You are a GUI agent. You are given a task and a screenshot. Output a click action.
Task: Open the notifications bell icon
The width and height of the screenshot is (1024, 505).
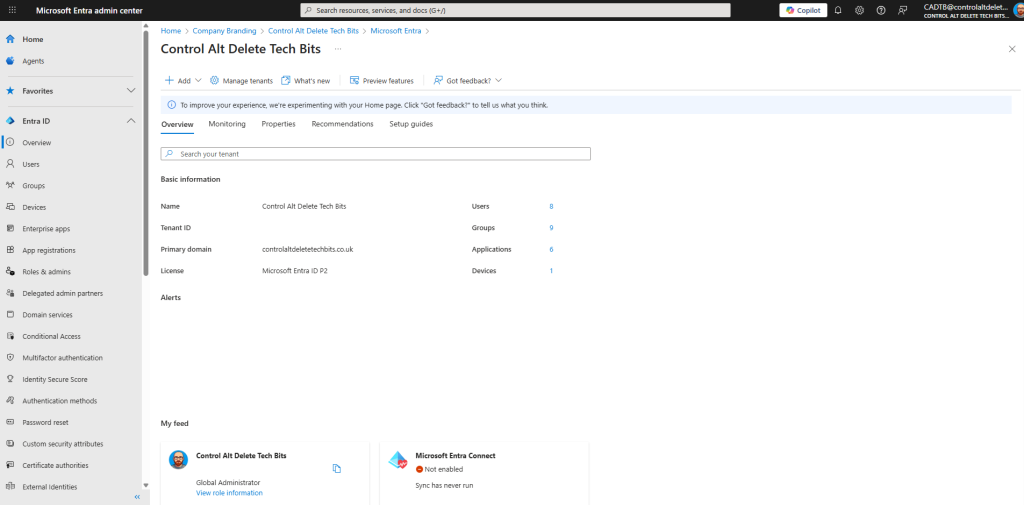tap(838, 10)
